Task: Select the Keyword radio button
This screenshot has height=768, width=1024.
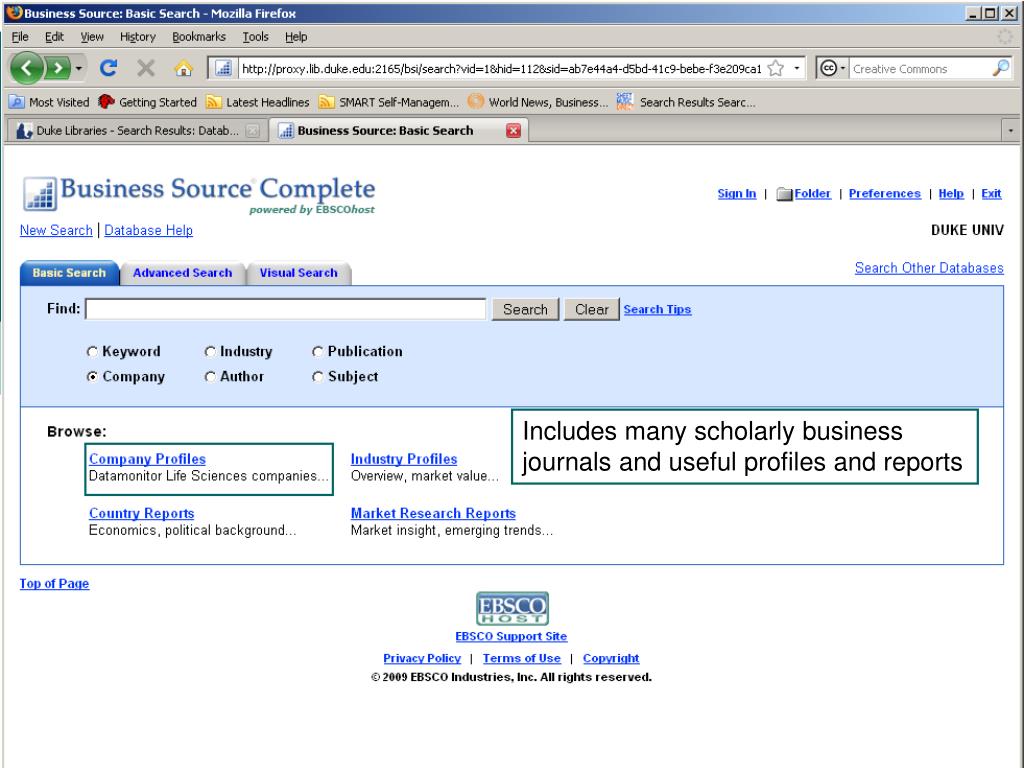Action: pos(92,351)
